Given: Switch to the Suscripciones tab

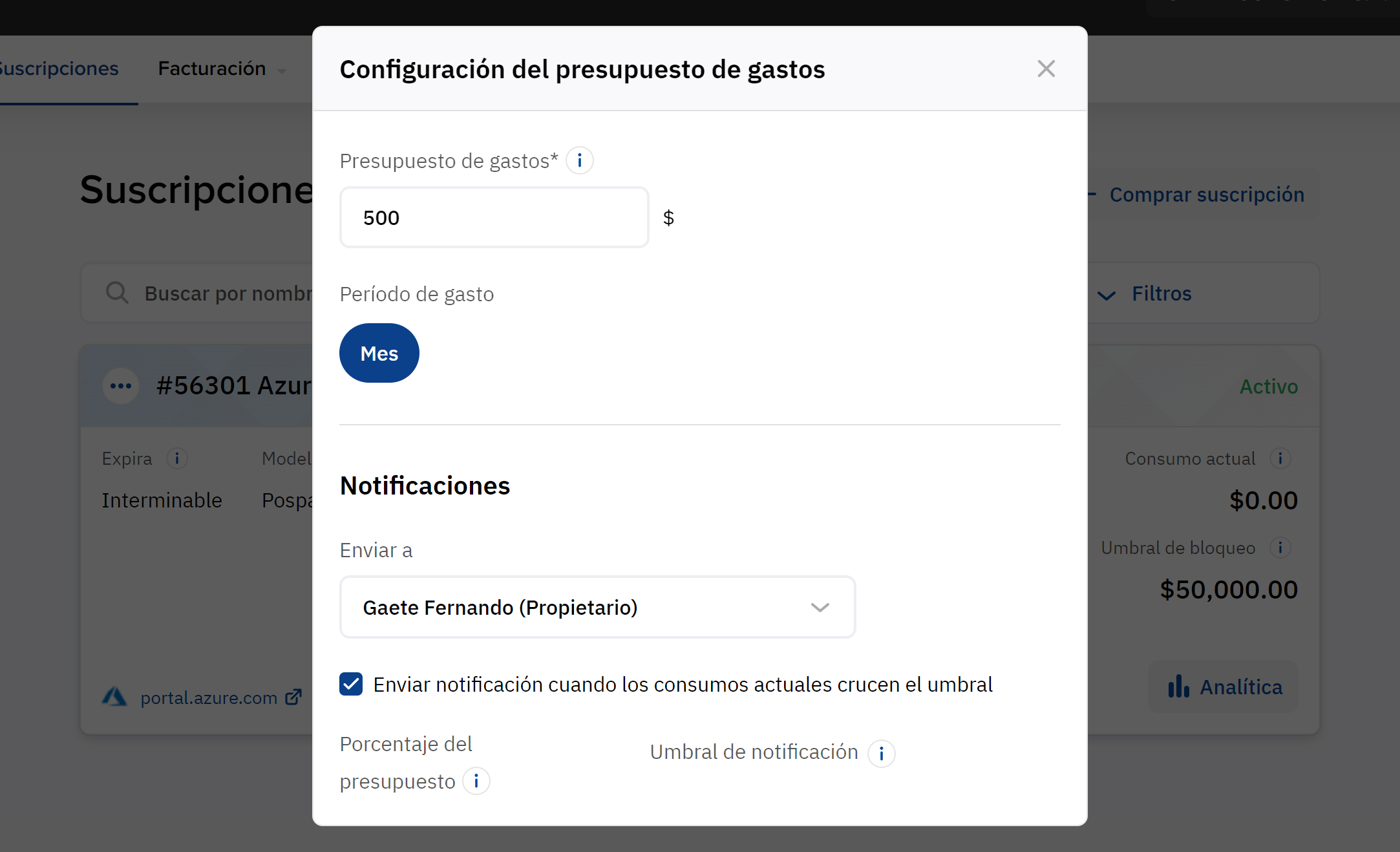Looking at the screenshot, I should tap(59, 69).
